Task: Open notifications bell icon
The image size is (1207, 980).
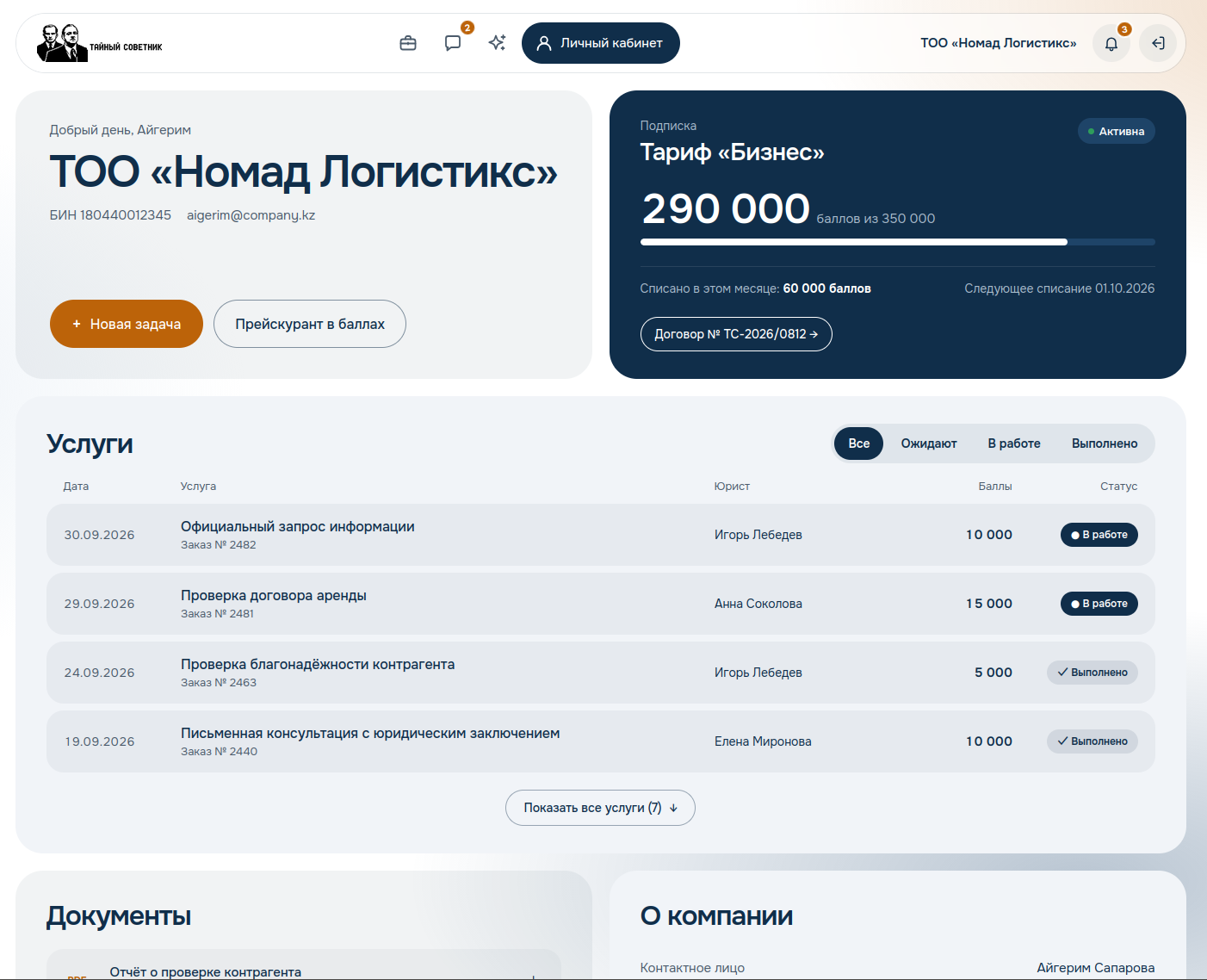Action: [x=1111, y=43]
